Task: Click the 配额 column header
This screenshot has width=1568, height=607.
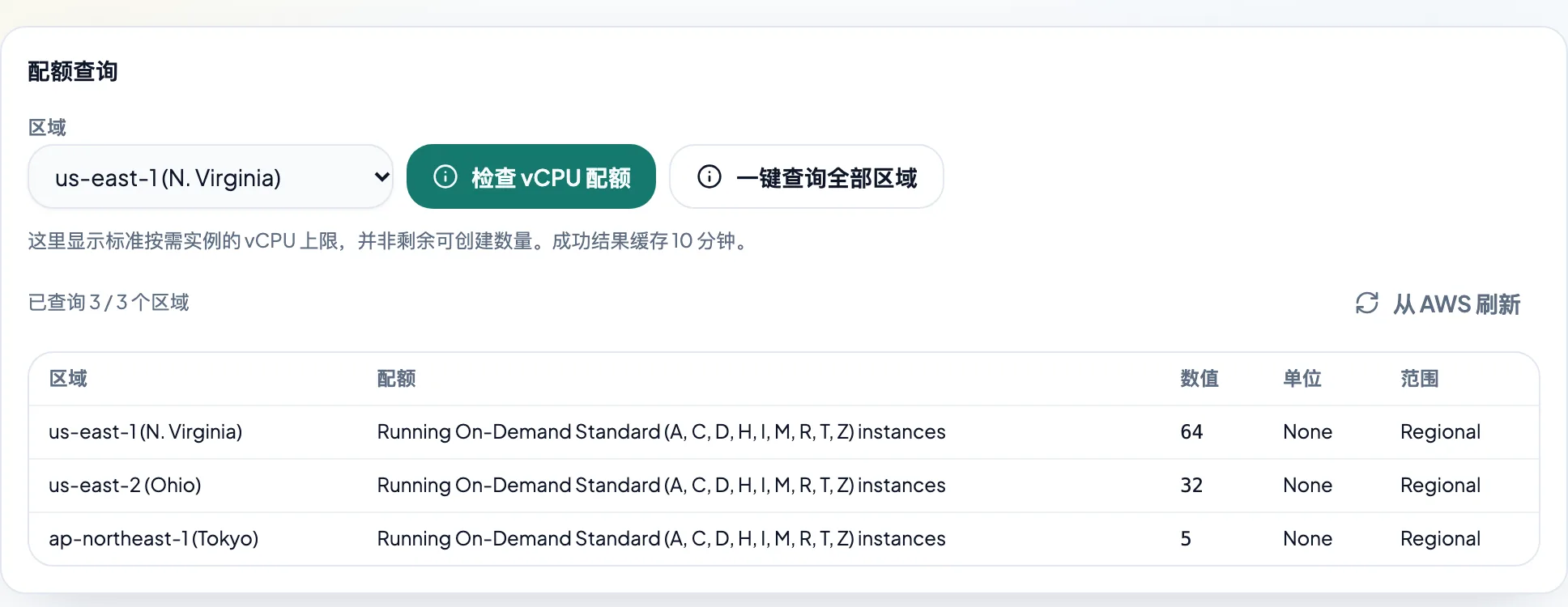Action: point(396,379)
